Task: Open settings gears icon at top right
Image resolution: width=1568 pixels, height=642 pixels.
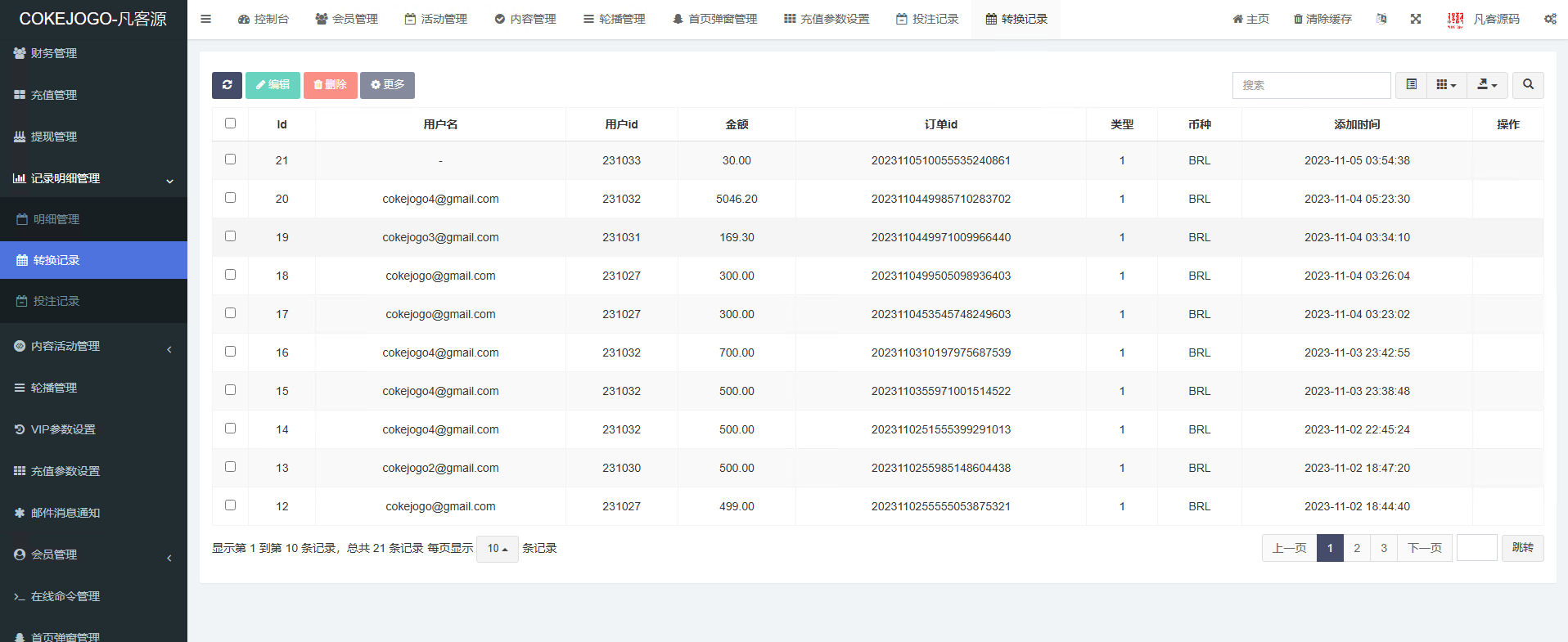Action: pos(1550,19)
